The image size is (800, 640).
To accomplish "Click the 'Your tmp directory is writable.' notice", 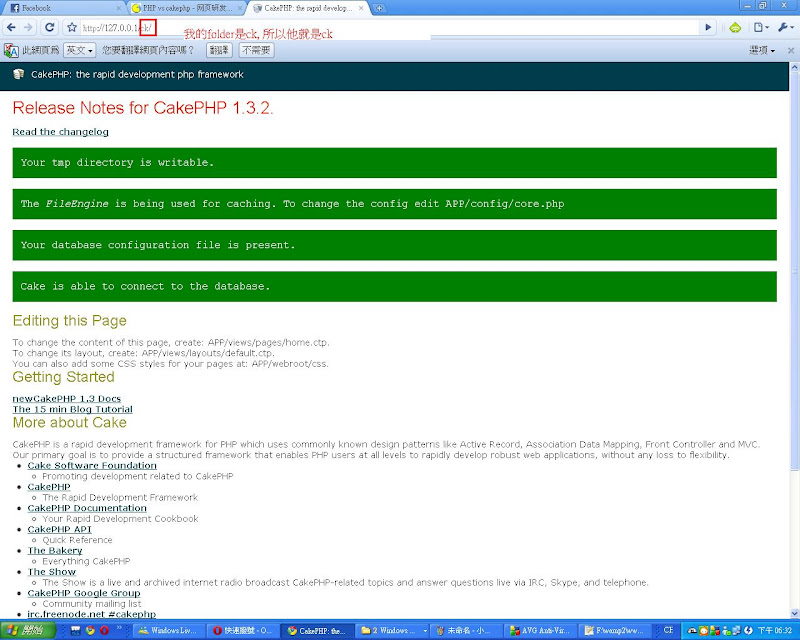I will (x=394, y=163).
